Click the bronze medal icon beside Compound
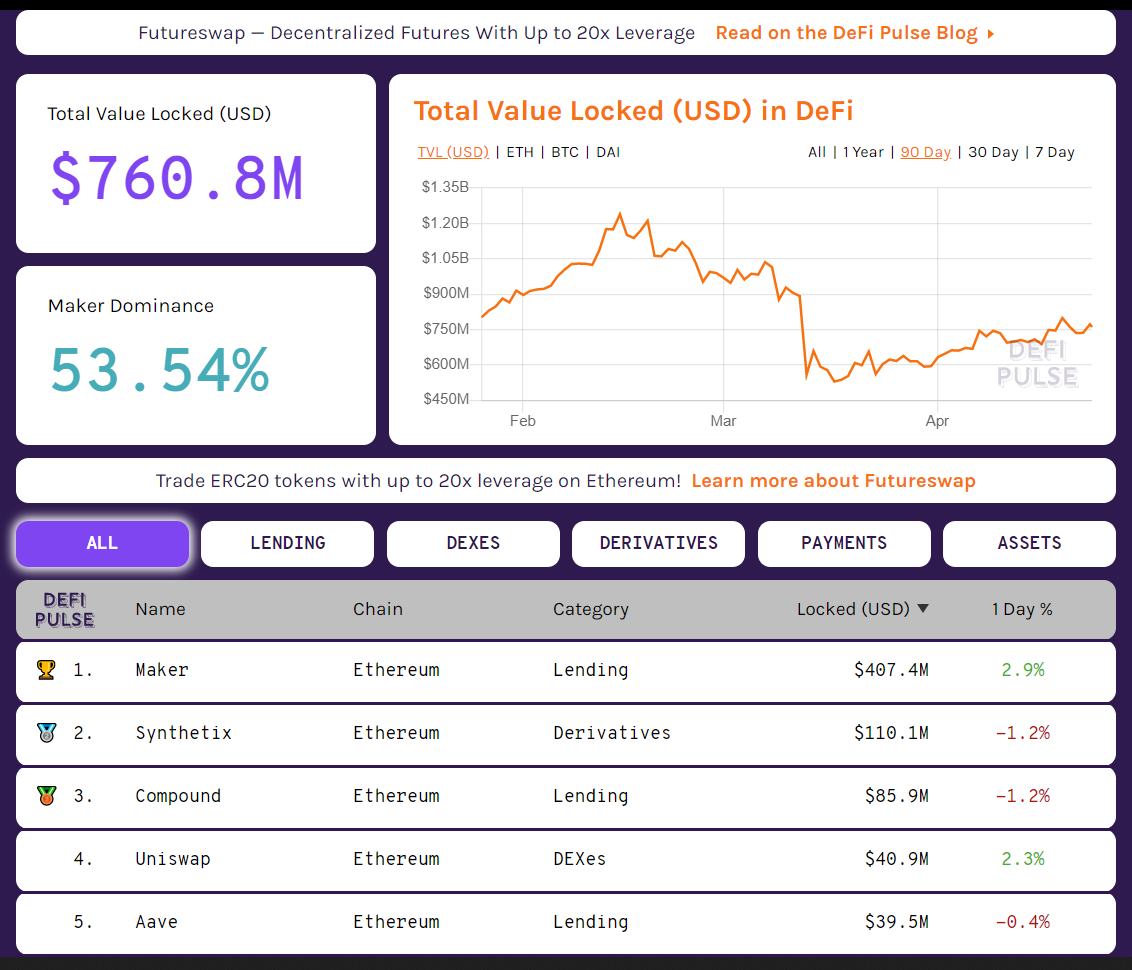 tap(46, 796)
